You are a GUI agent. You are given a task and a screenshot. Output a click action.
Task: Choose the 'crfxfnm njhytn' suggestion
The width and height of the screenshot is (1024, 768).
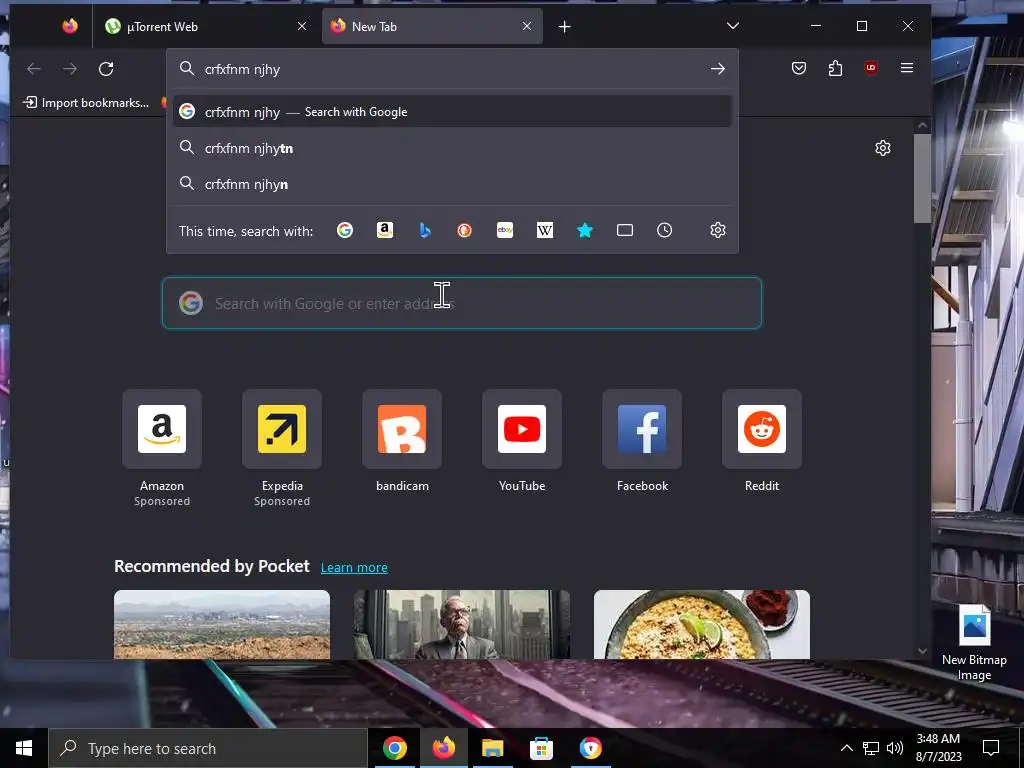[x=452, y=148]
